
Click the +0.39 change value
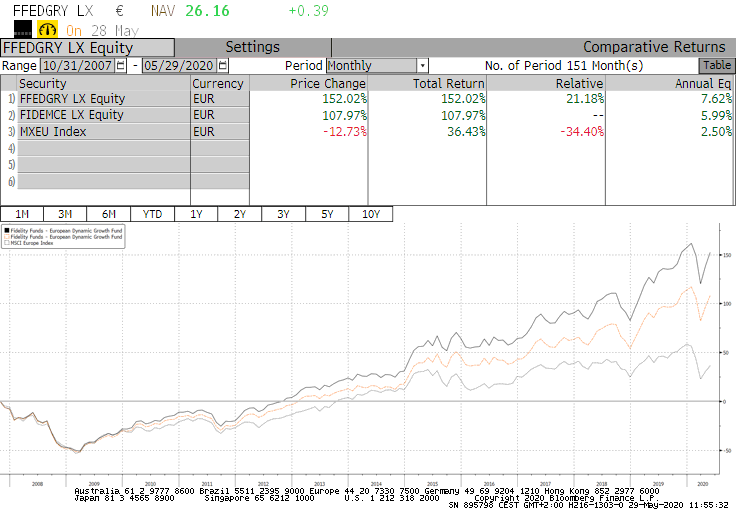tap(308, 10)
